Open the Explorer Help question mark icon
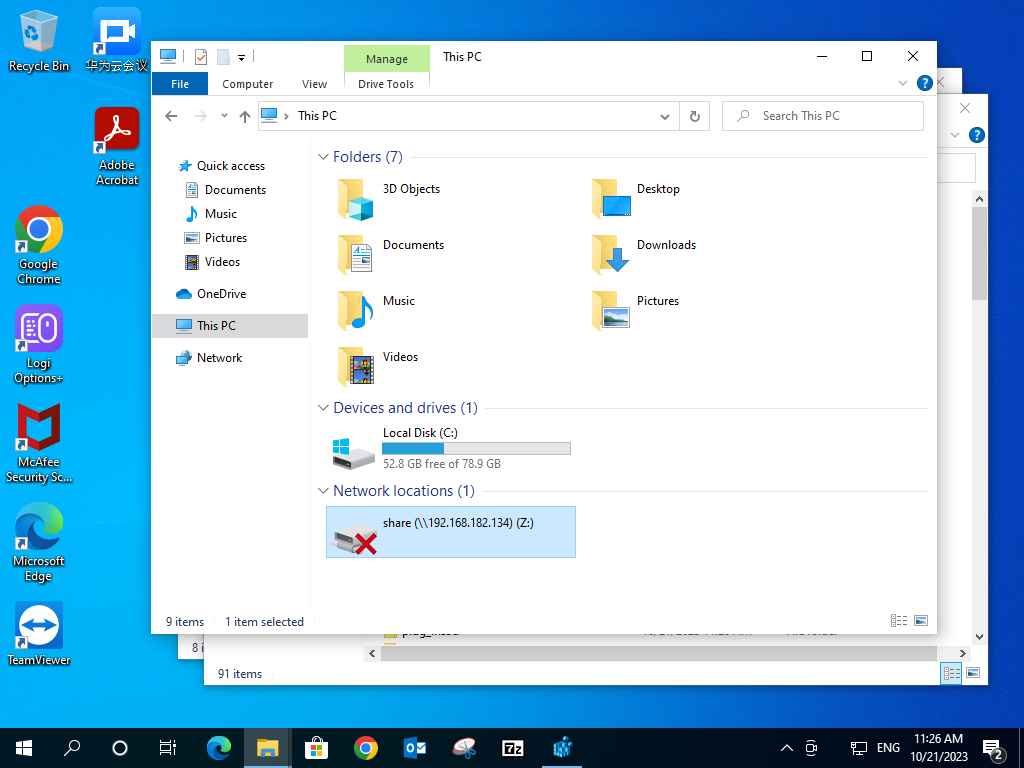Image resolution: width=1024 pixels, height=768 pixels. pyautogui.click(x=925, y=84)
